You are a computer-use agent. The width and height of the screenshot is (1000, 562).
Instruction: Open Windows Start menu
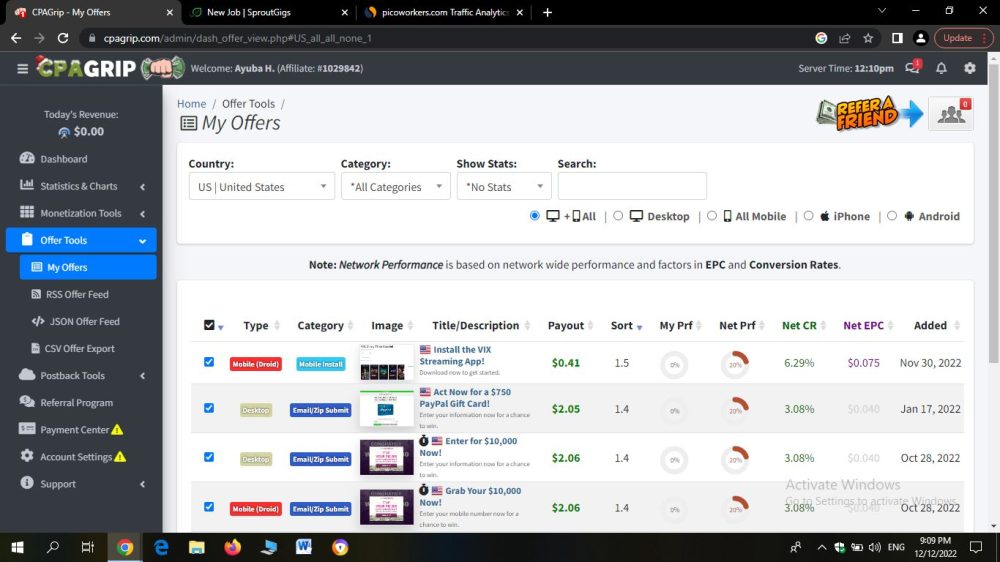point(17,547)
